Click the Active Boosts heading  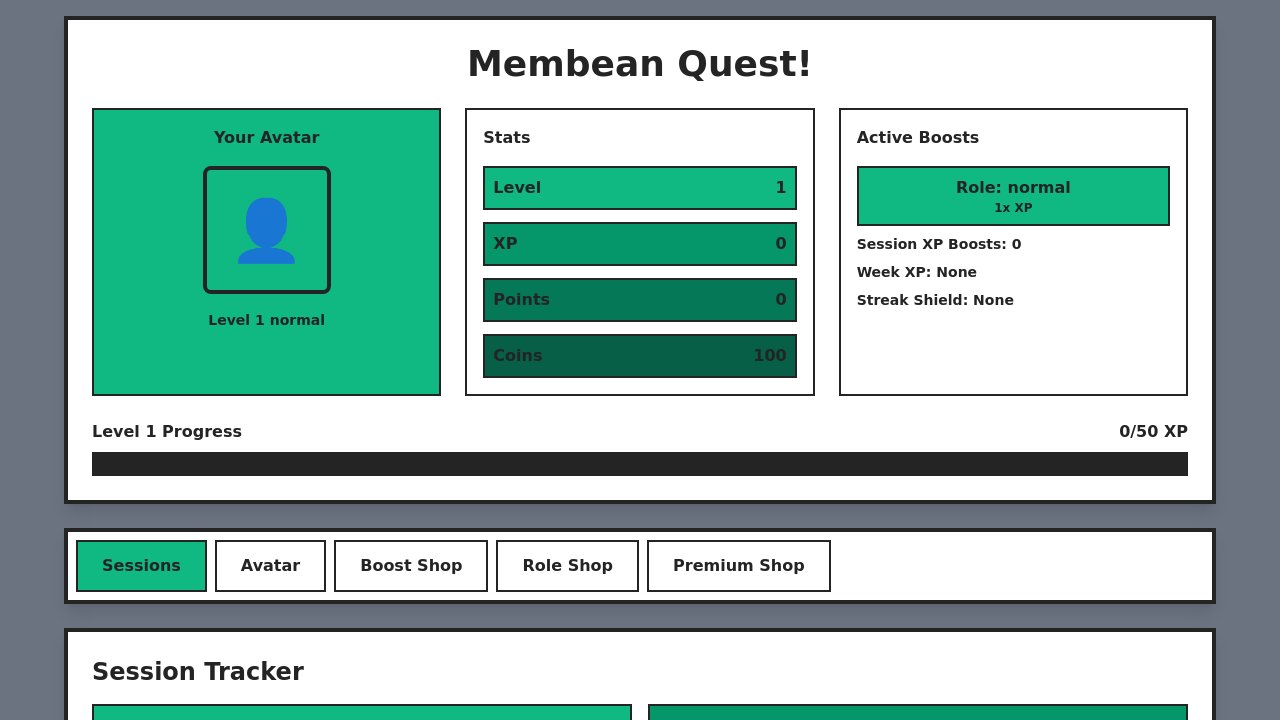coord(918,138)
